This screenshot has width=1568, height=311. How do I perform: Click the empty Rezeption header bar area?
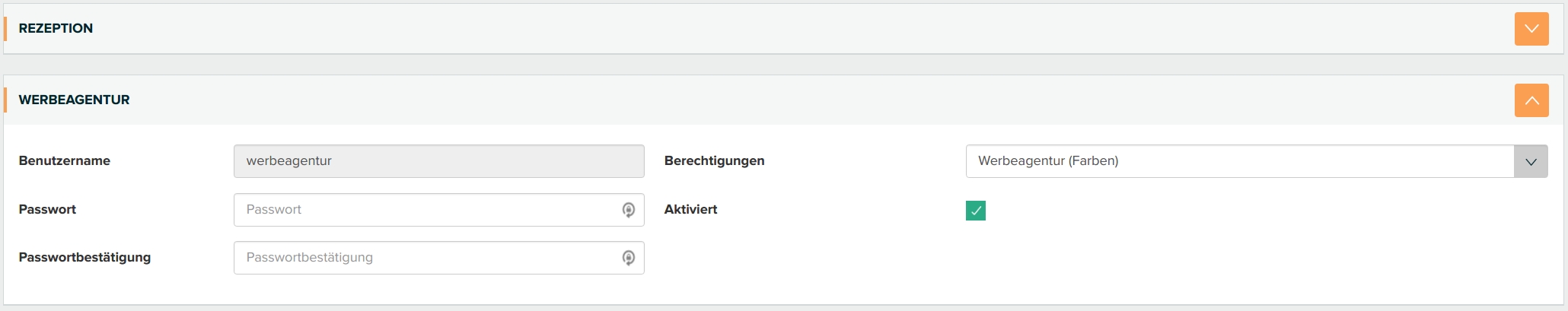click(x=761, y=28)
